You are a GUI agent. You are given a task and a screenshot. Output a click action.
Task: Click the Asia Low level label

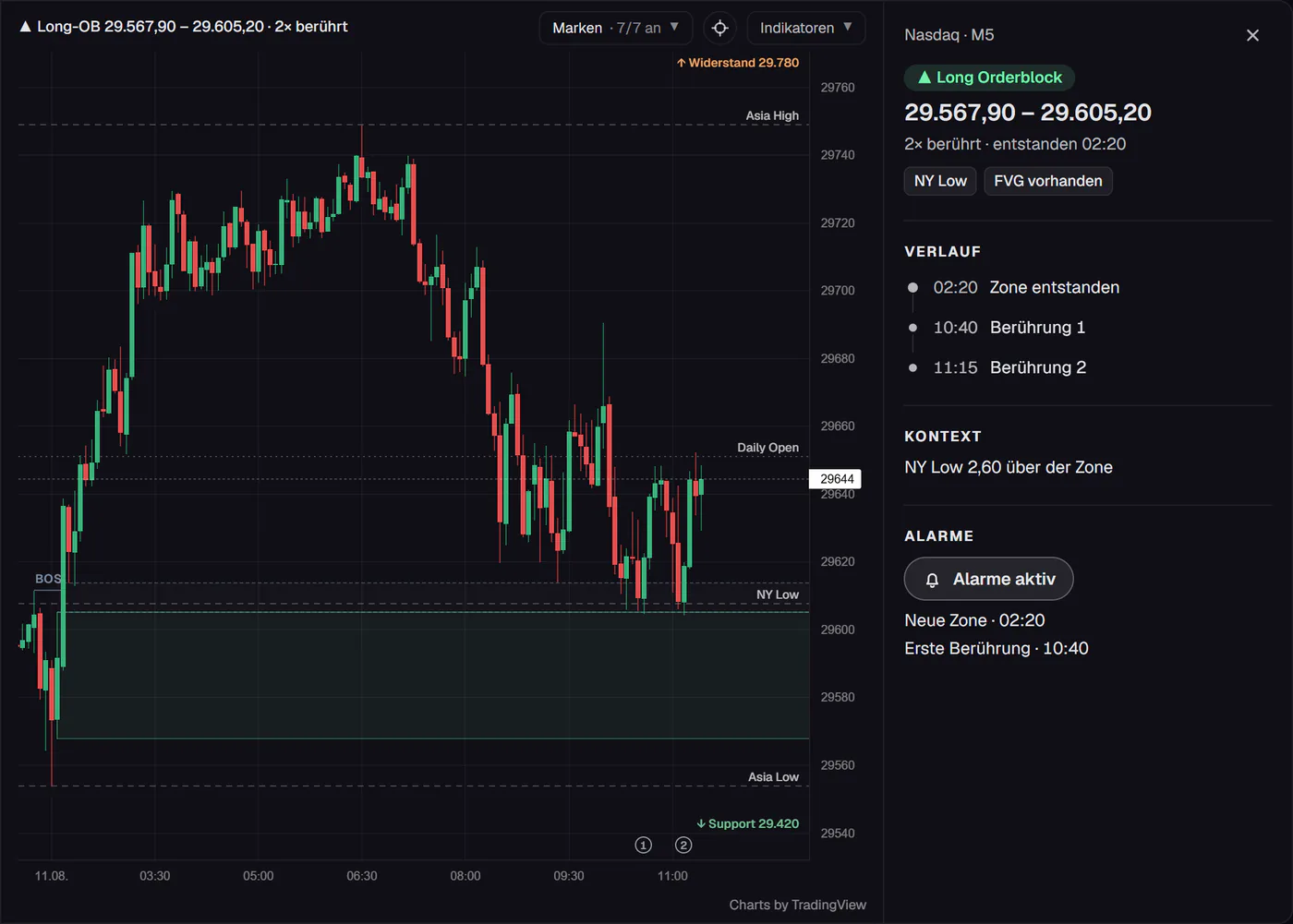click(773, 777)
